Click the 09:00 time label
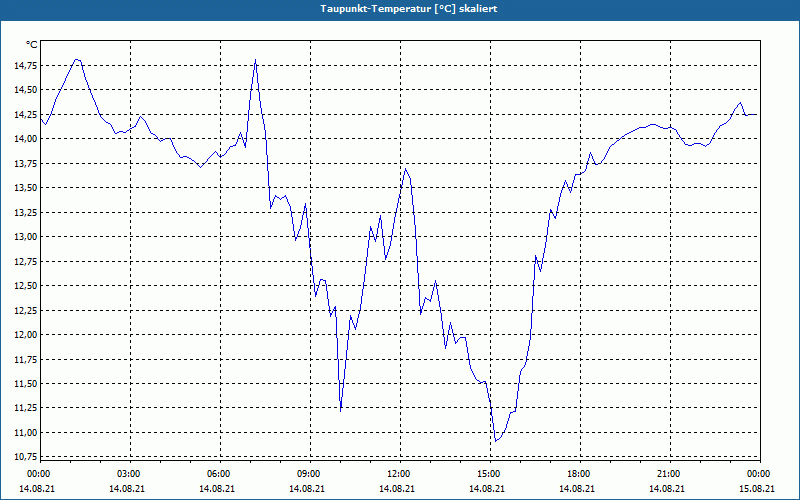800x500 pixels. [x=308, y=474]
